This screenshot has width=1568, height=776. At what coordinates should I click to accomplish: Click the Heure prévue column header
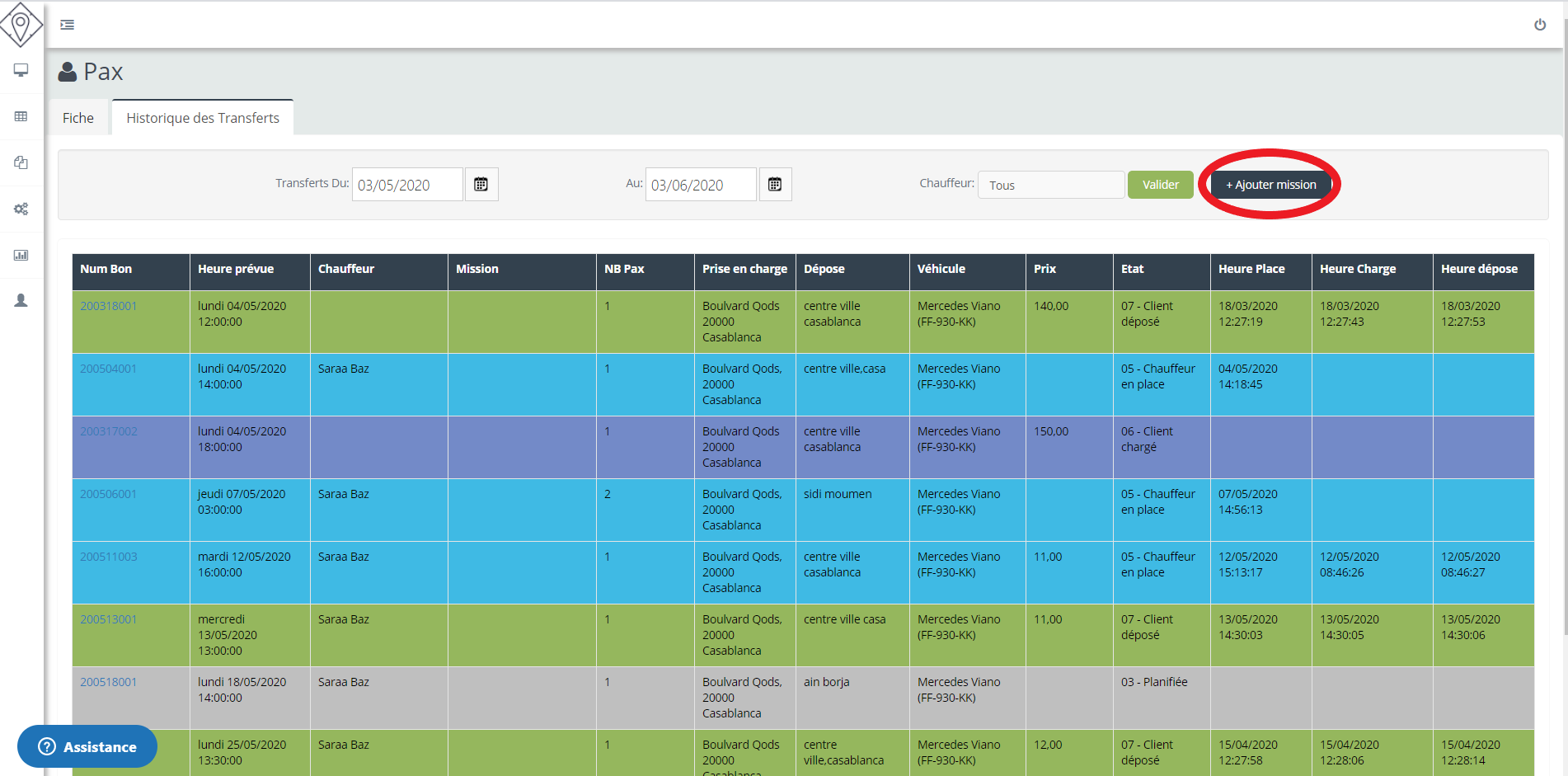point(236,269)
